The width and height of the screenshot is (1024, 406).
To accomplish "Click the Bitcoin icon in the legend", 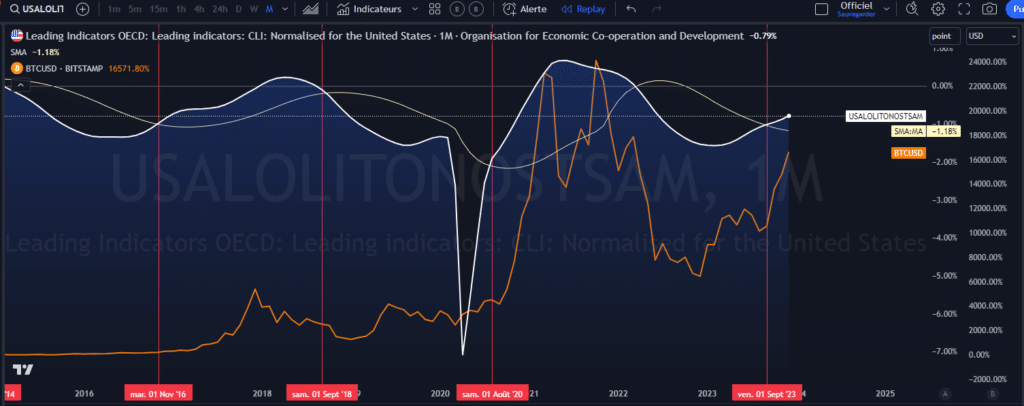I will point(17,68).
